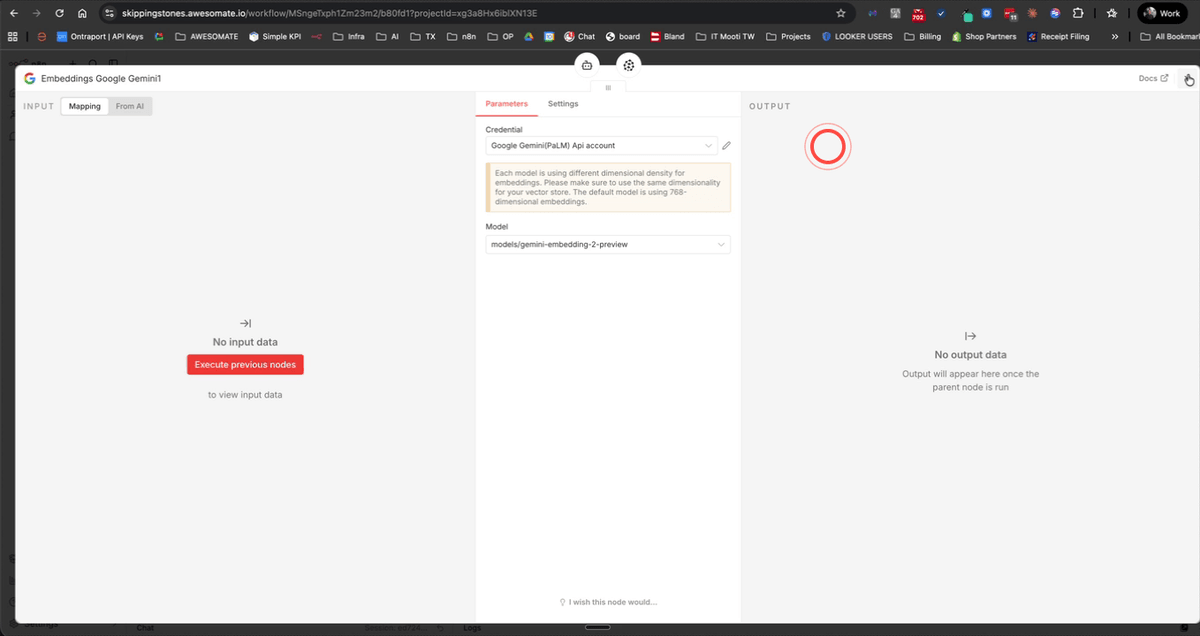Open the Google Drive bookmark icon
The image size is (1200, 636).
[x=530, y=36]
